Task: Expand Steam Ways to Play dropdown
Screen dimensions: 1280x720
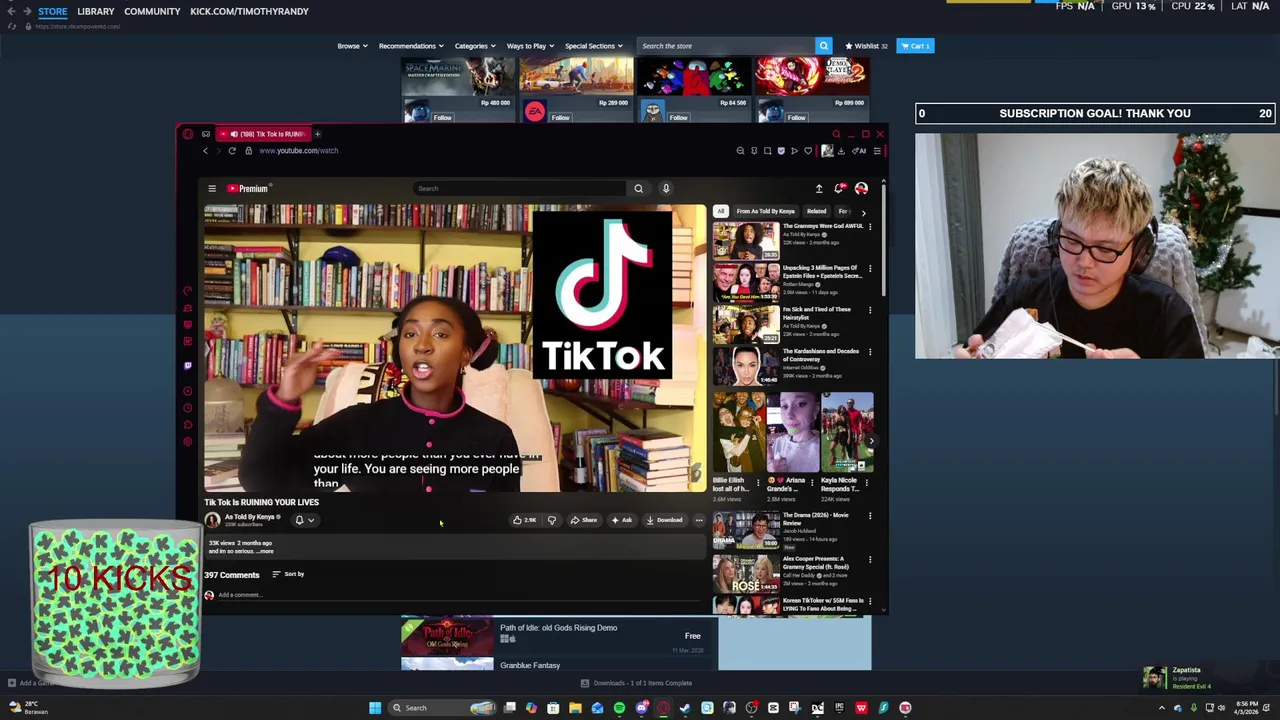Action: pos(529,46)
